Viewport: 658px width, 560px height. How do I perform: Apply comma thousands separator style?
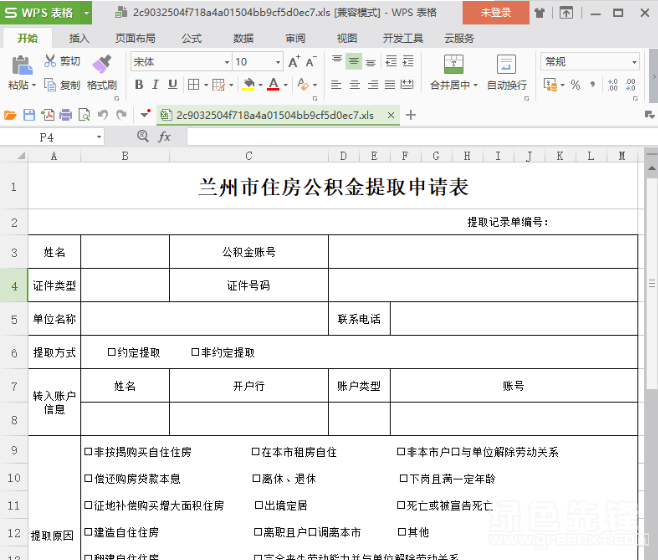(x=593, y=85)
